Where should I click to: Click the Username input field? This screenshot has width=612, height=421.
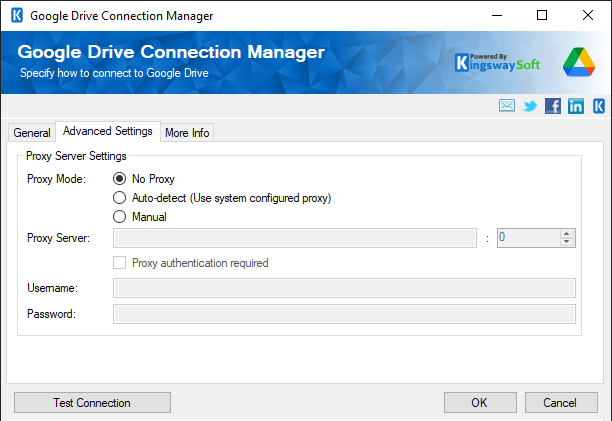coord(344,288)
